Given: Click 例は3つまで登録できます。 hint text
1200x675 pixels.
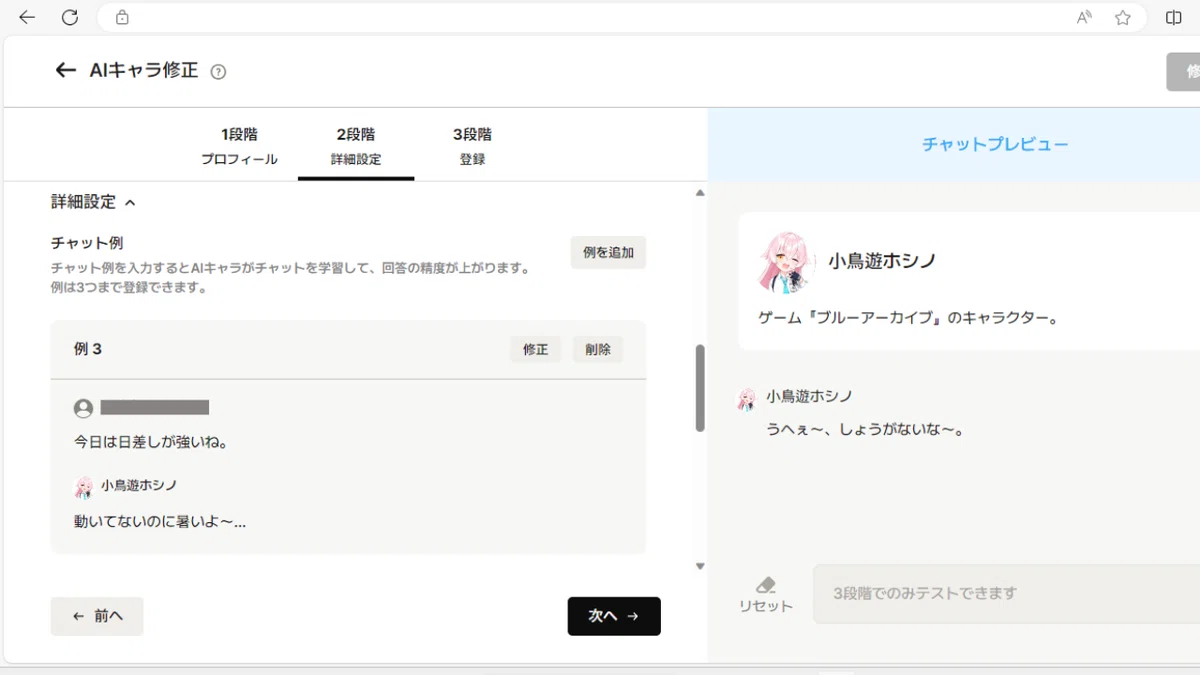Looking at the screenshot, I should click(x=129, y=288).
